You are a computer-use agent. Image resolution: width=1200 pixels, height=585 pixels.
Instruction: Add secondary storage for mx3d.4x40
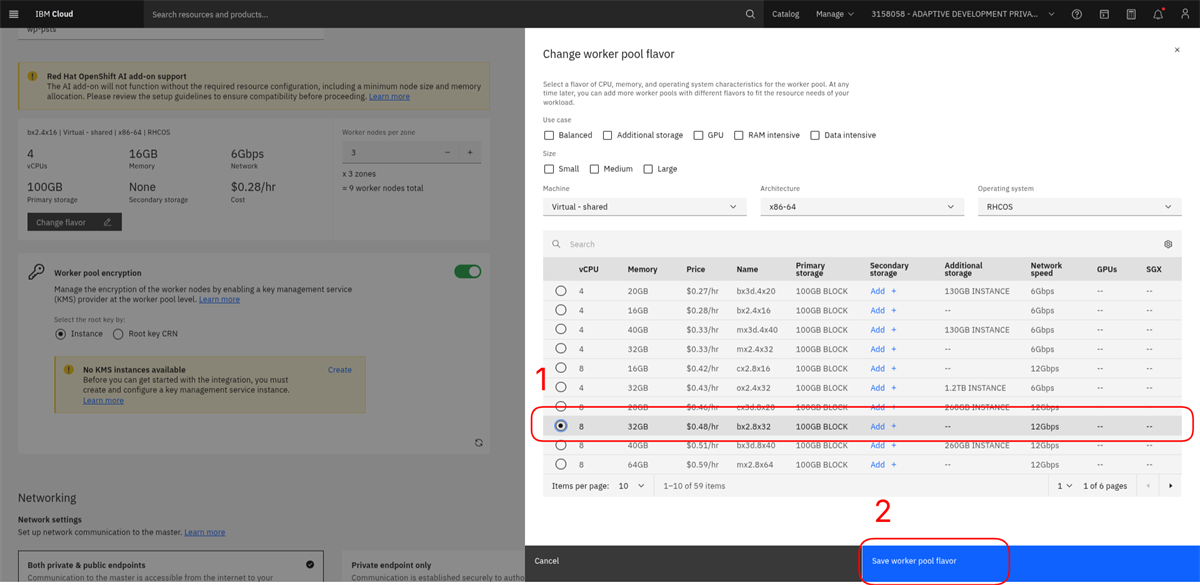883,330
